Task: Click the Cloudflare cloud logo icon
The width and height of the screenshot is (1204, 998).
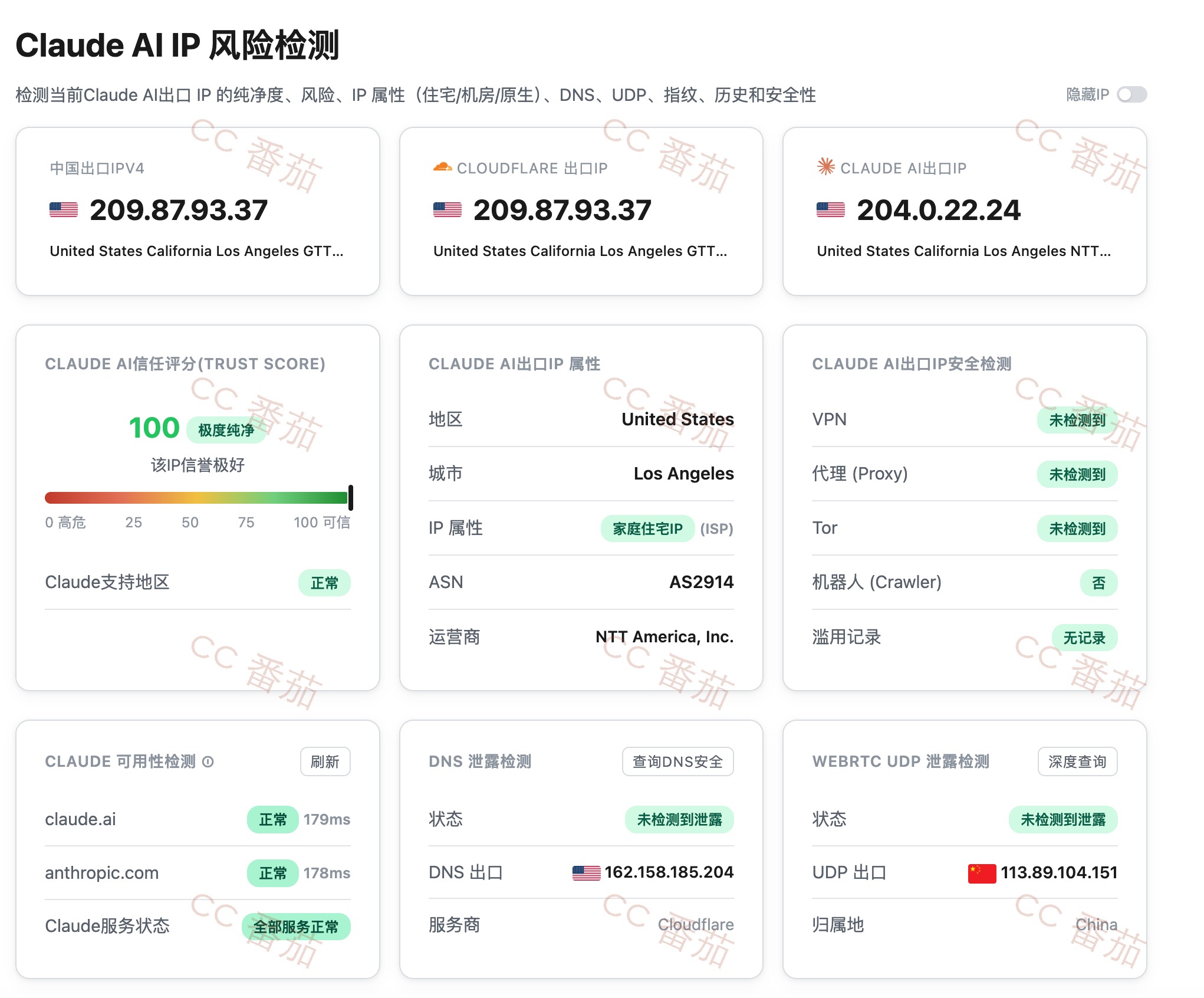Action: tap(442, 168)
